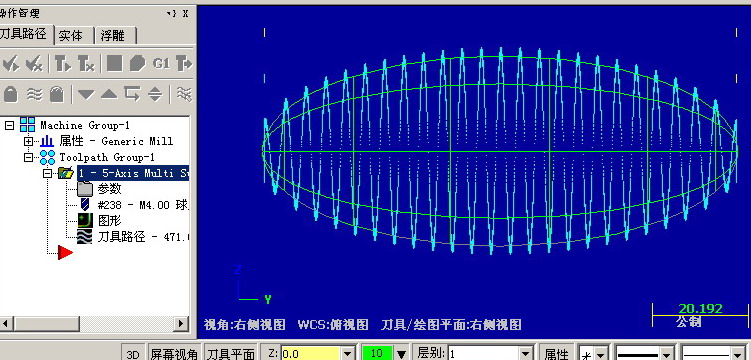Screen dimensions: 751x360
Task: Click the 5-Axis operation folder icon
Action: (66, 173)
